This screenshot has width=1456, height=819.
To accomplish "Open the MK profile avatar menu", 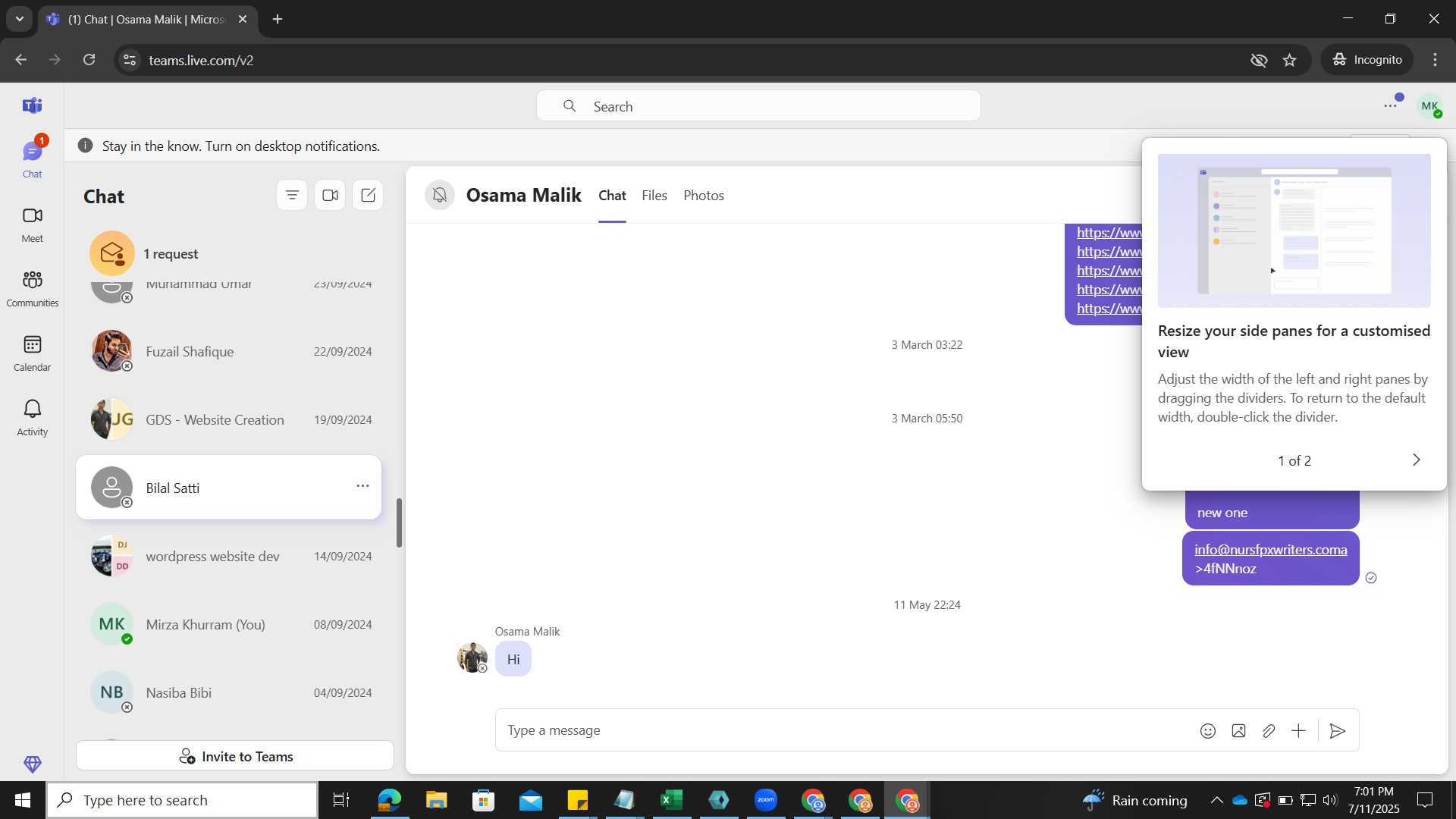I will 1429,106.
